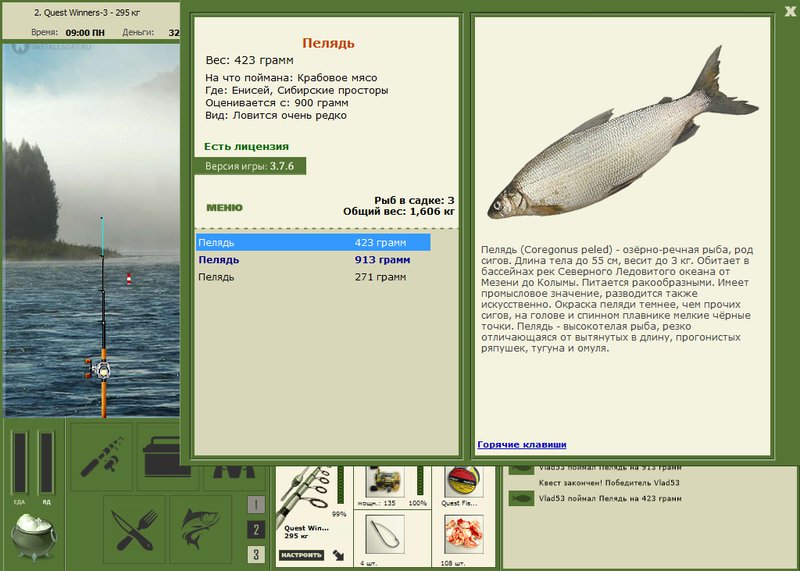Click the arrow icon beside Настроить

click(x=338, y=555)
